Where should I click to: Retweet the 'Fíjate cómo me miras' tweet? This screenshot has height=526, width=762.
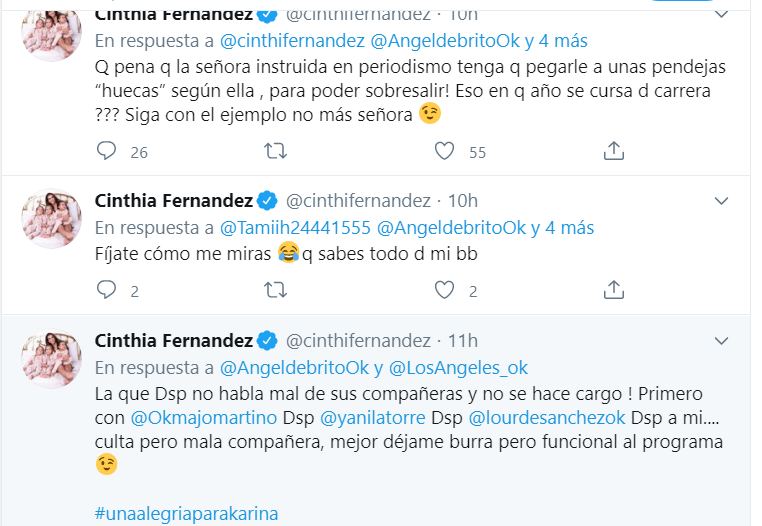click(x=276, y=290)
